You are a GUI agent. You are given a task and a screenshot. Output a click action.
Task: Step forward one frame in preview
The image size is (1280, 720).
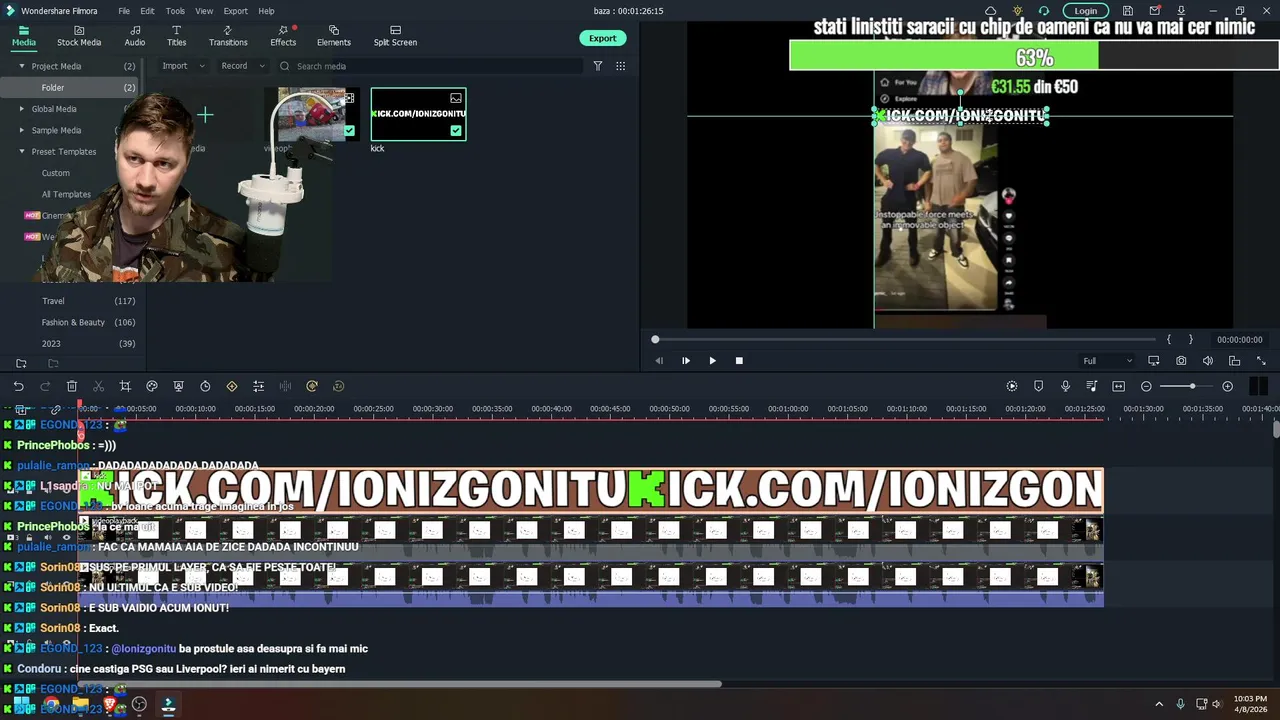pos(686,361)
